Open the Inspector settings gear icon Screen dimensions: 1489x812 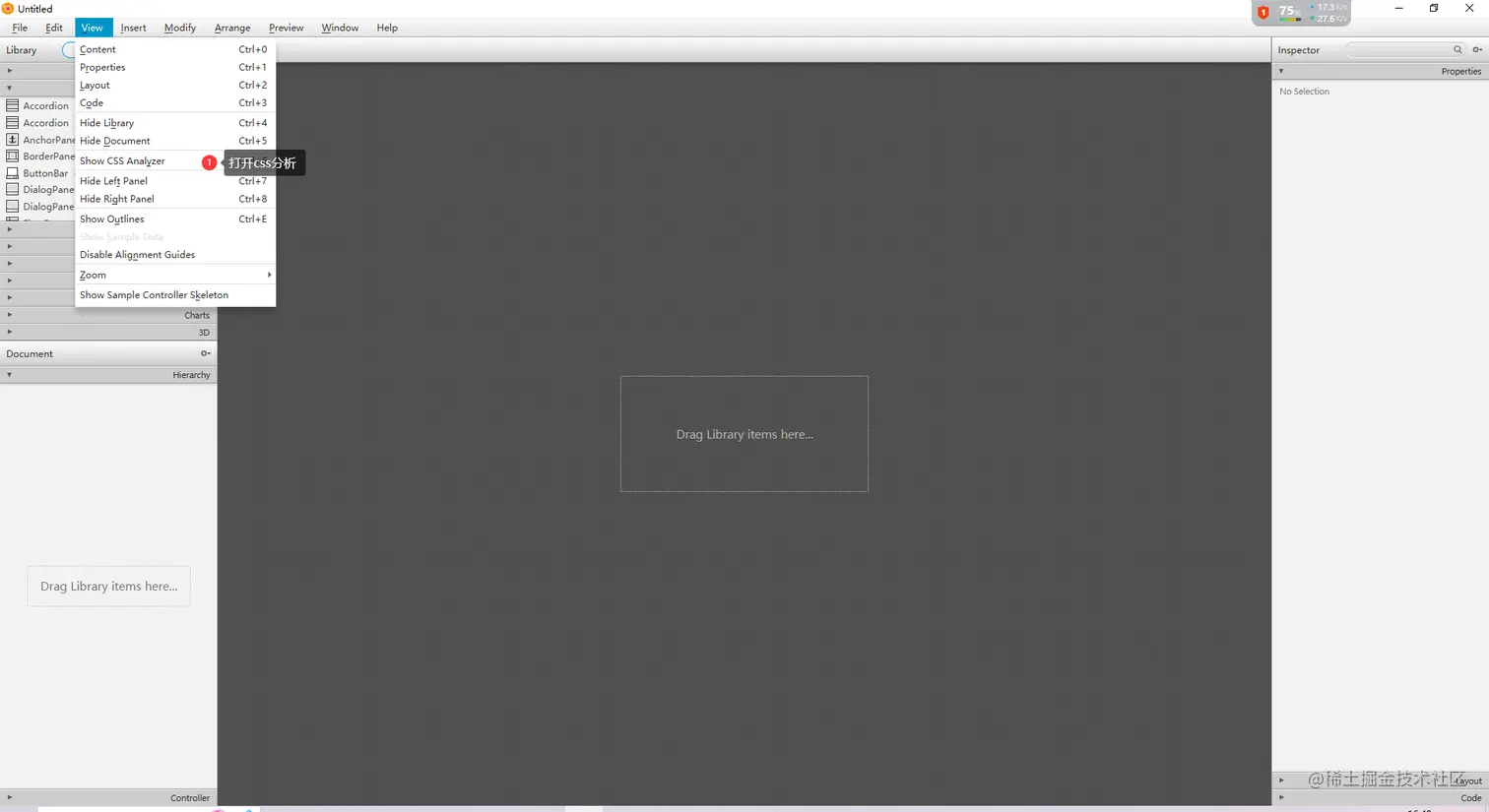tap(1478, 49)
